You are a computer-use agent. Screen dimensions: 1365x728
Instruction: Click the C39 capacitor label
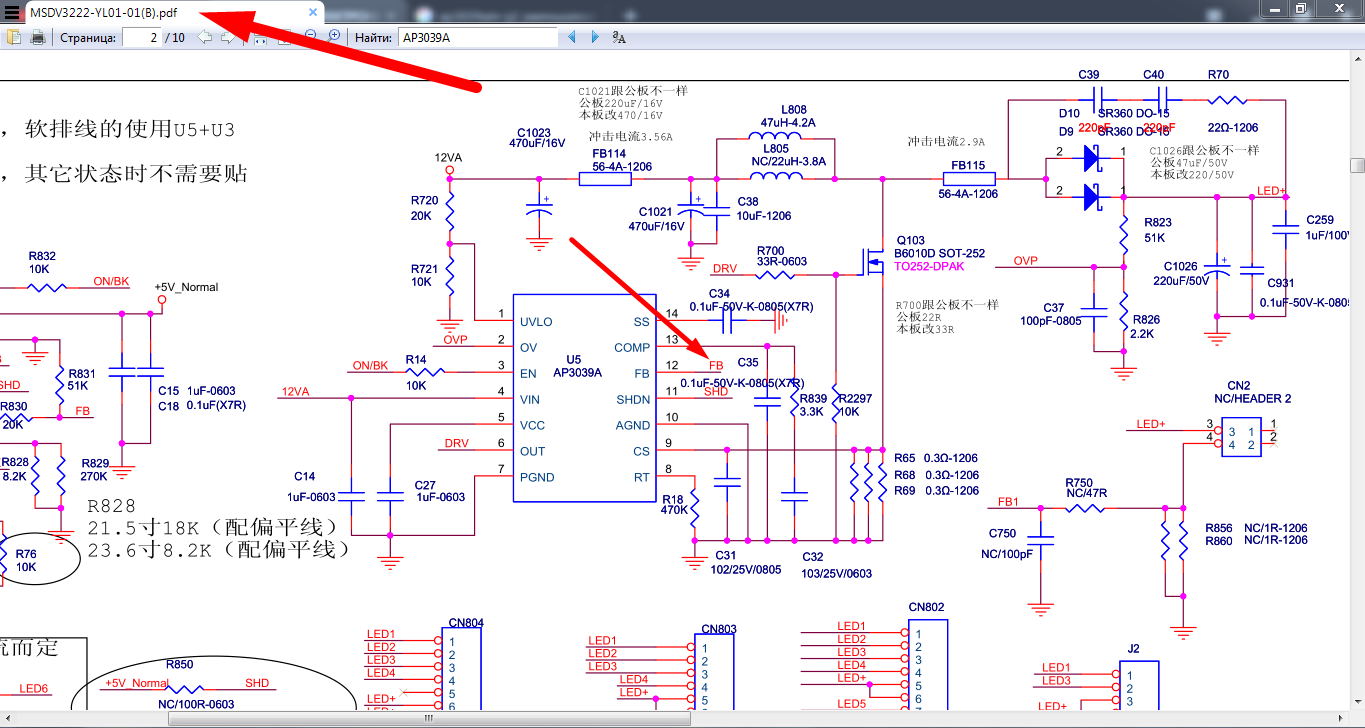point(1089,74)
